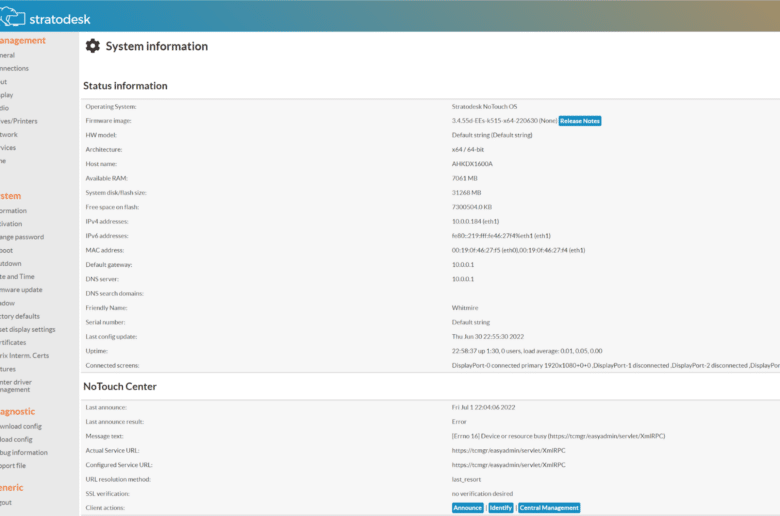Image resolution: width=780 pixels, height=516 pixels.
Task: Go to Change password in sidebar
Action: 22,237
